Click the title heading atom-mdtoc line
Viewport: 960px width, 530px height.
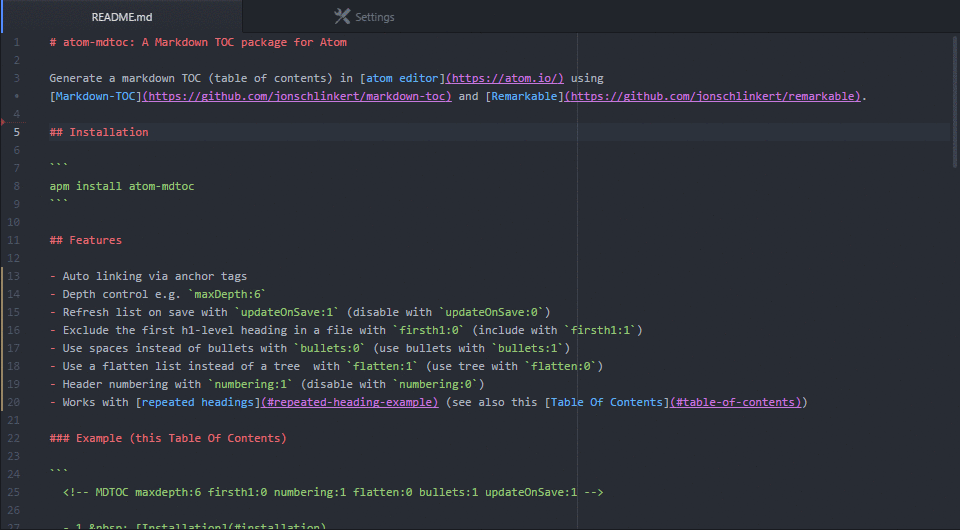pyautogui.click(x=198, y=42)
